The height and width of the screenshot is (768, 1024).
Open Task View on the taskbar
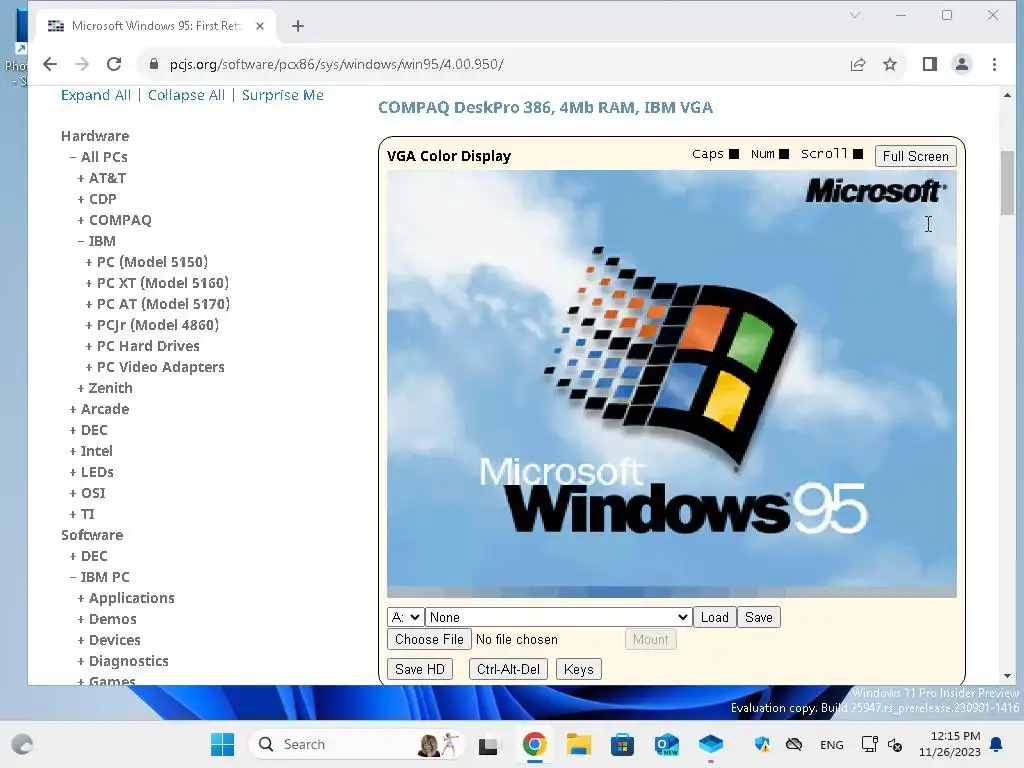(488, 745)
